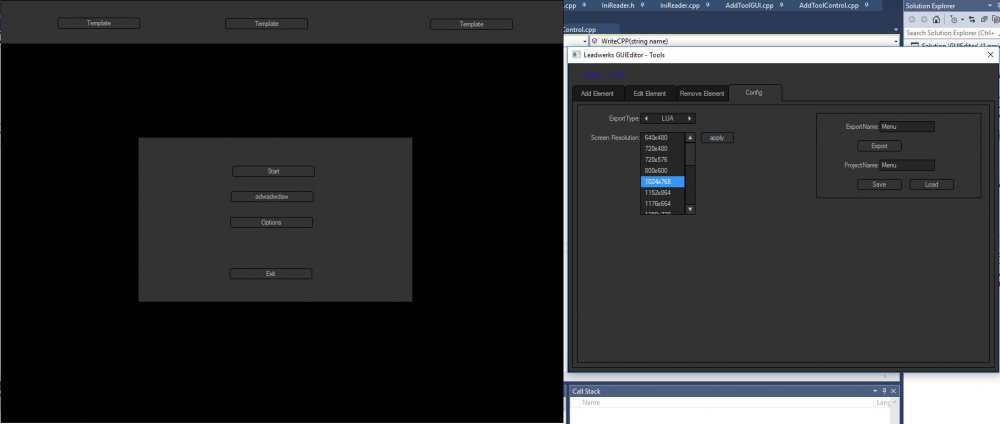Switch to the Add Element tab
1000x424 pixels.
(x=597, y=94)
